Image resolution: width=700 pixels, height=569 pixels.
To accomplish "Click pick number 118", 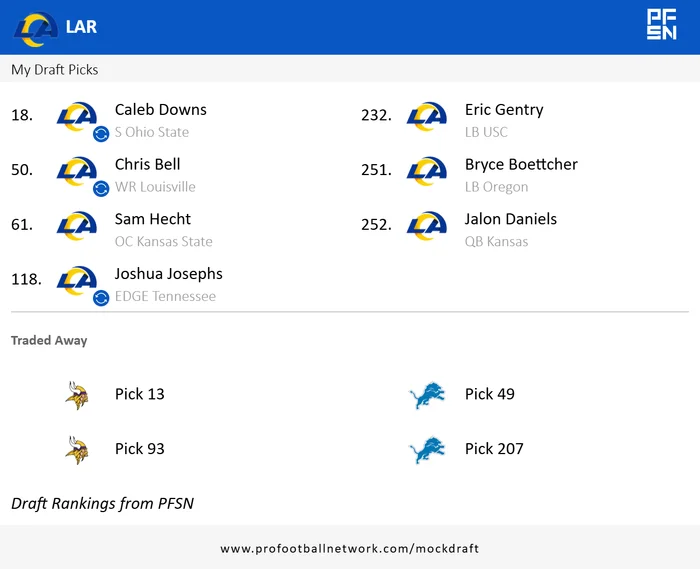I will click(26, 279).
